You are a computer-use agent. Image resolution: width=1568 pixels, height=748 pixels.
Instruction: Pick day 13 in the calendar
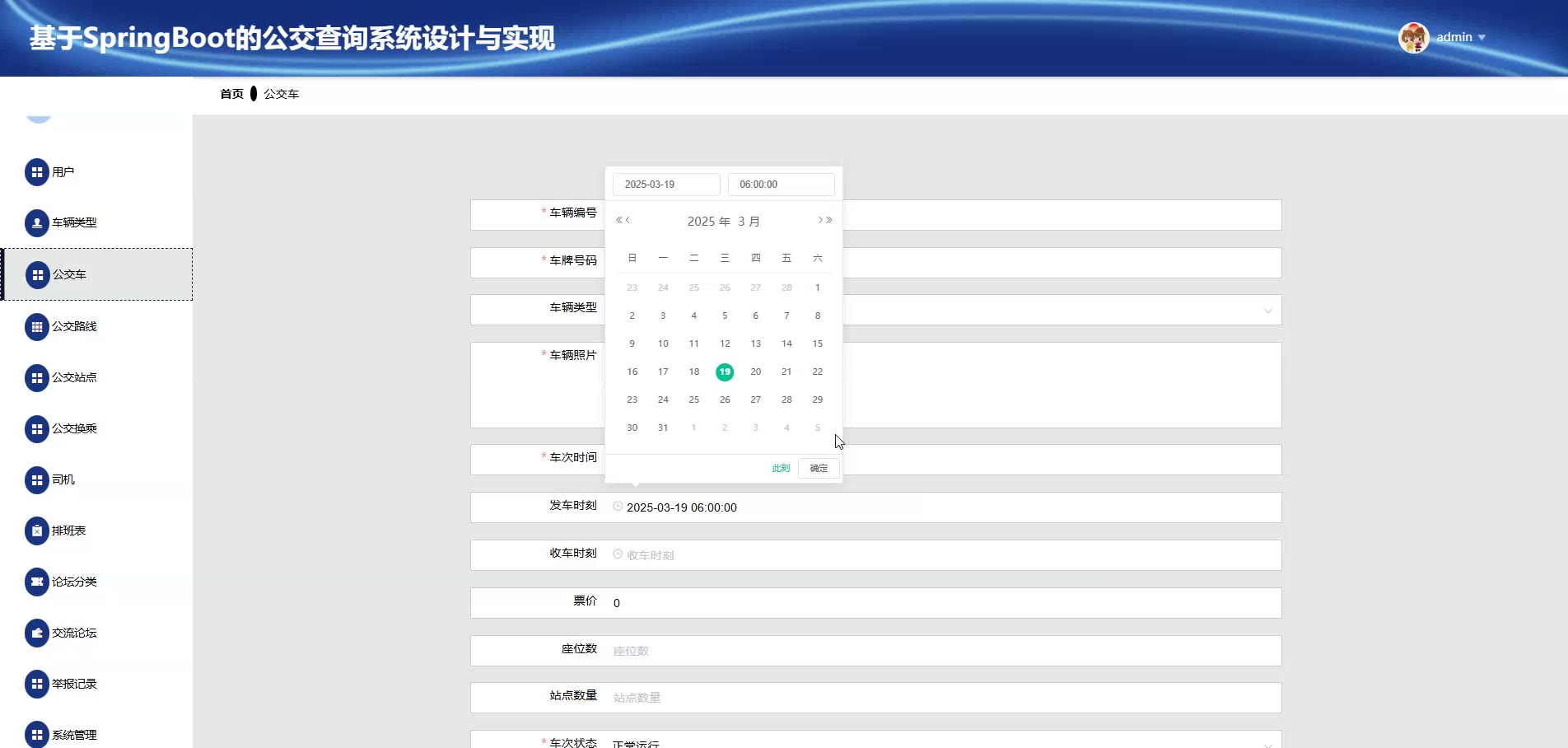(x=756, y=344)
